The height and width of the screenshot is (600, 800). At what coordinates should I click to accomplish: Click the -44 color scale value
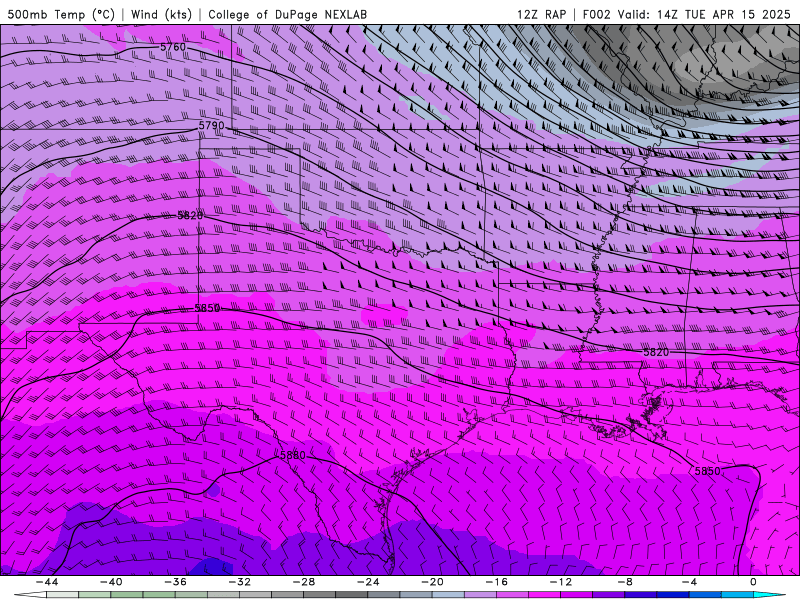47,582
